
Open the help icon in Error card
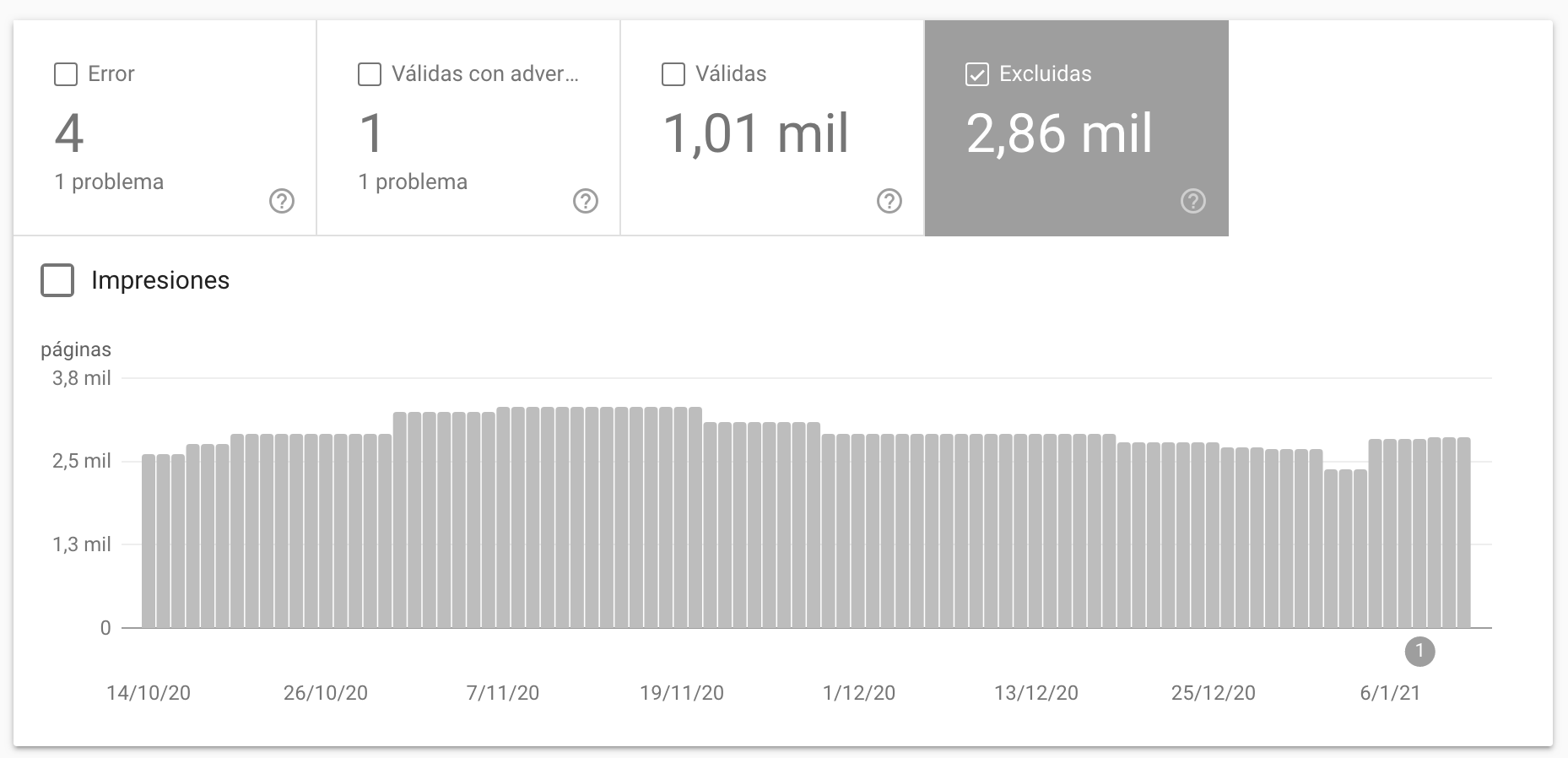282,201
